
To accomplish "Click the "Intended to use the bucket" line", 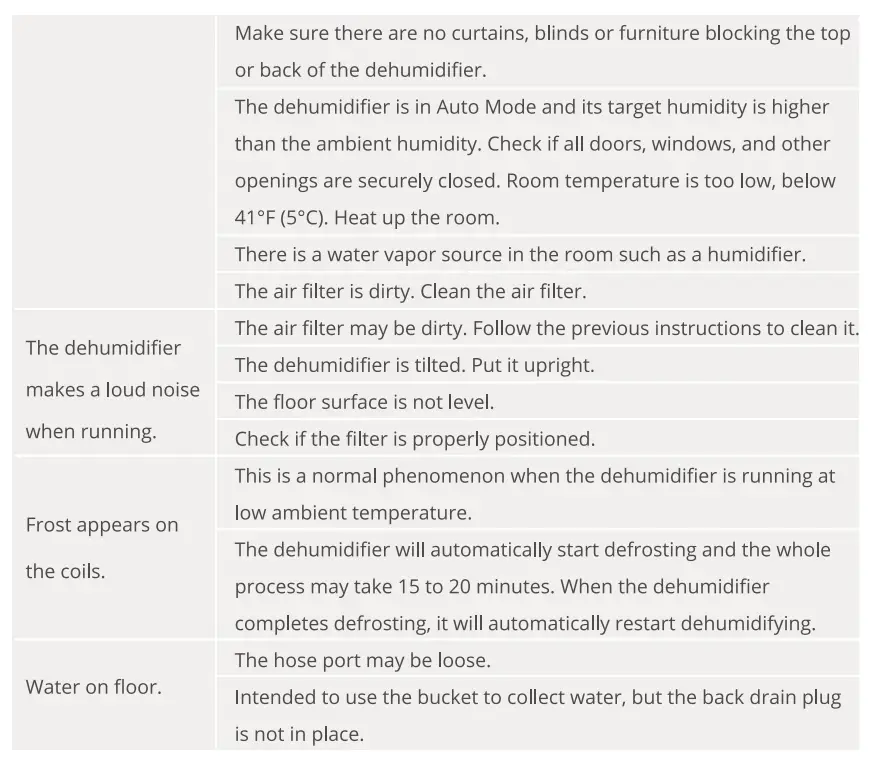I will 537,697.
